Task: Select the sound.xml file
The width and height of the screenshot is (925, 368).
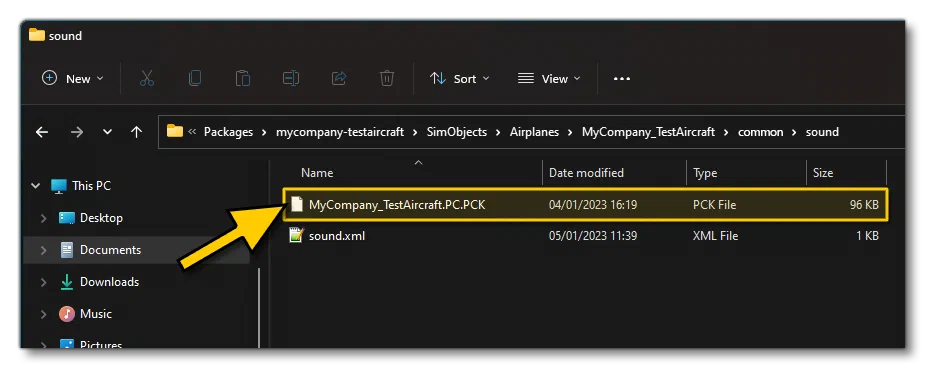Action: coord(337,236)
